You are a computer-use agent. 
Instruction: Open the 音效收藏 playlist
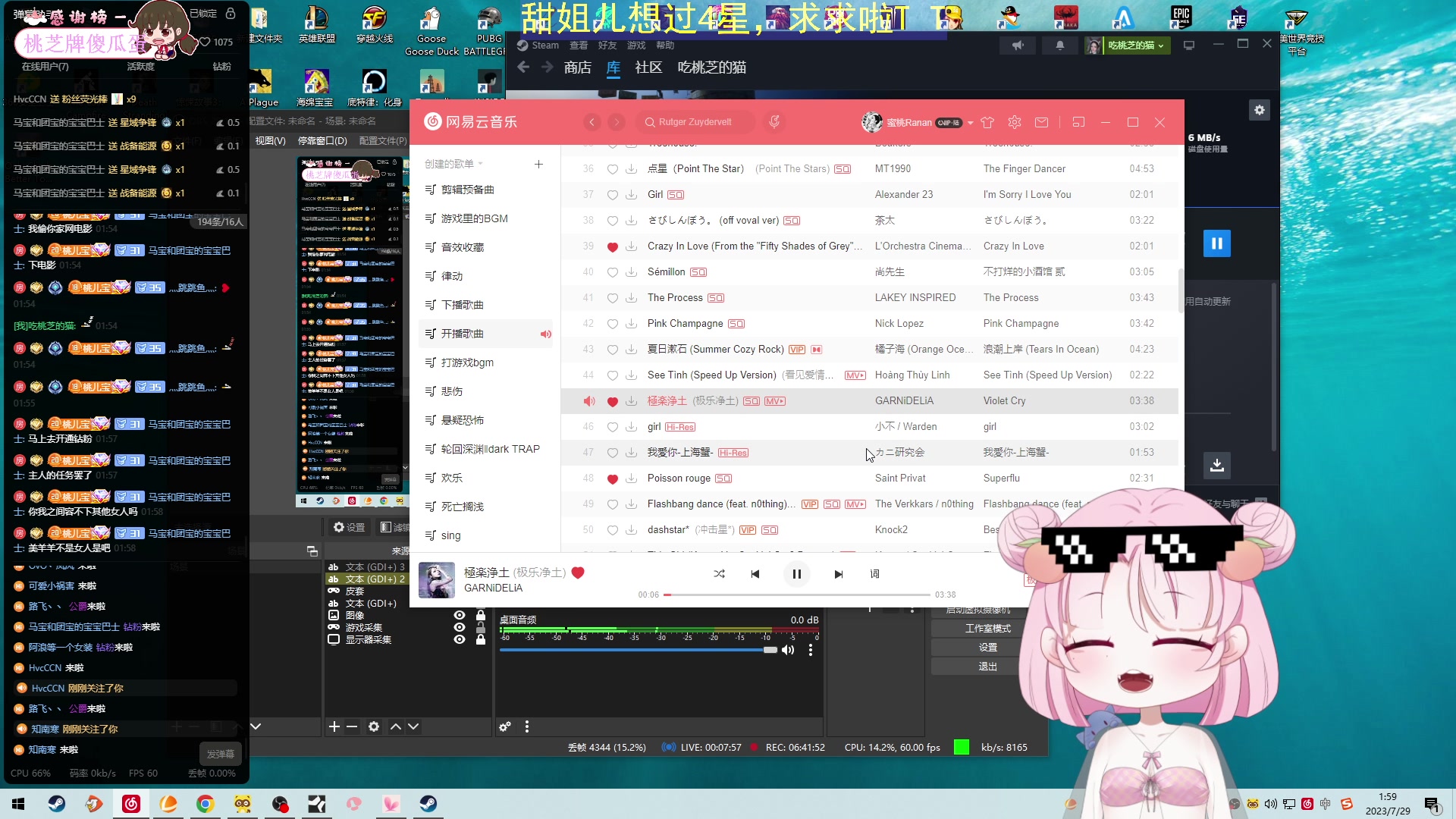485,247
